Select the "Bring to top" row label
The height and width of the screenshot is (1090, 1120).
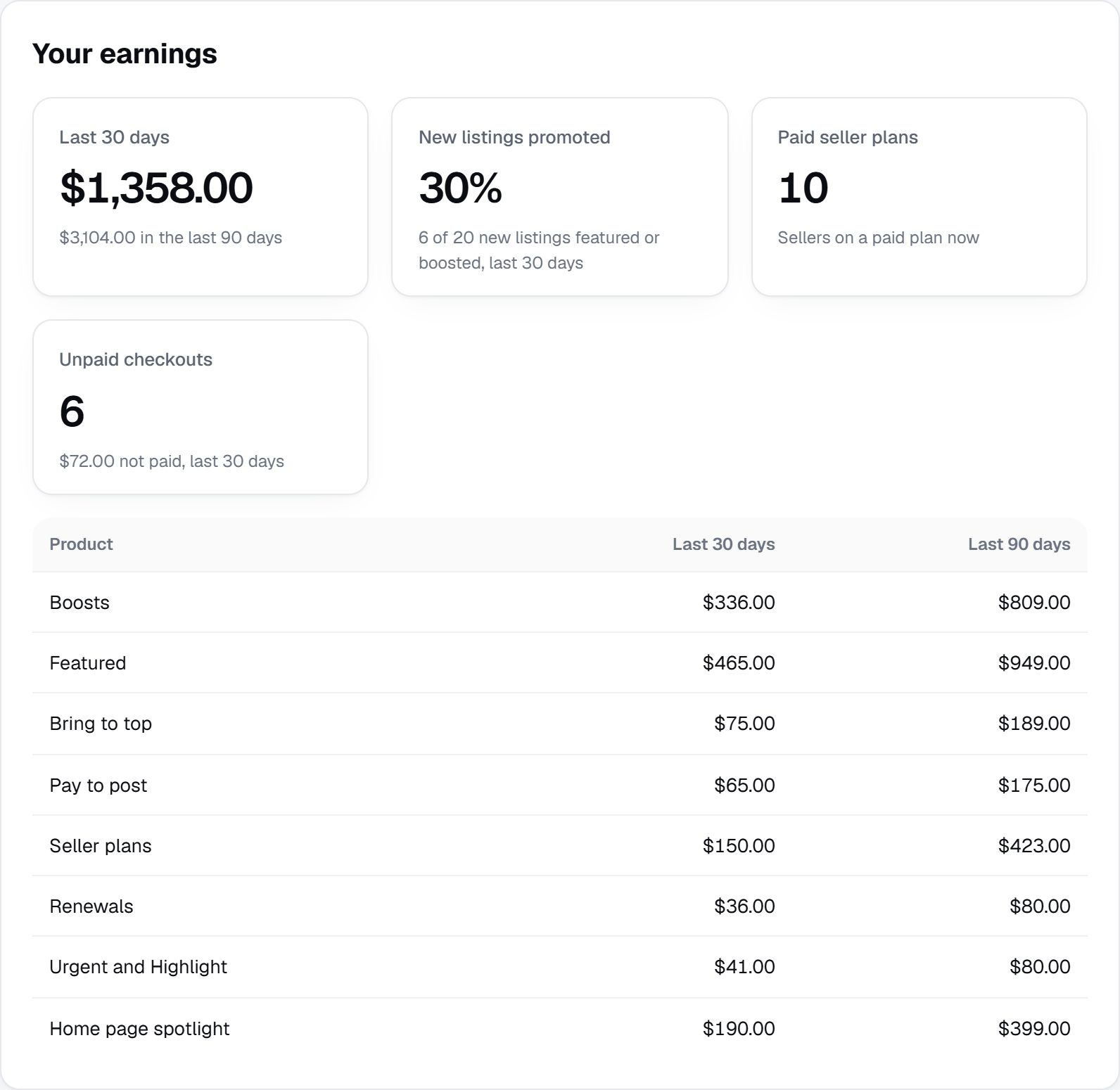pyautogui.click(x=101, y=724)
